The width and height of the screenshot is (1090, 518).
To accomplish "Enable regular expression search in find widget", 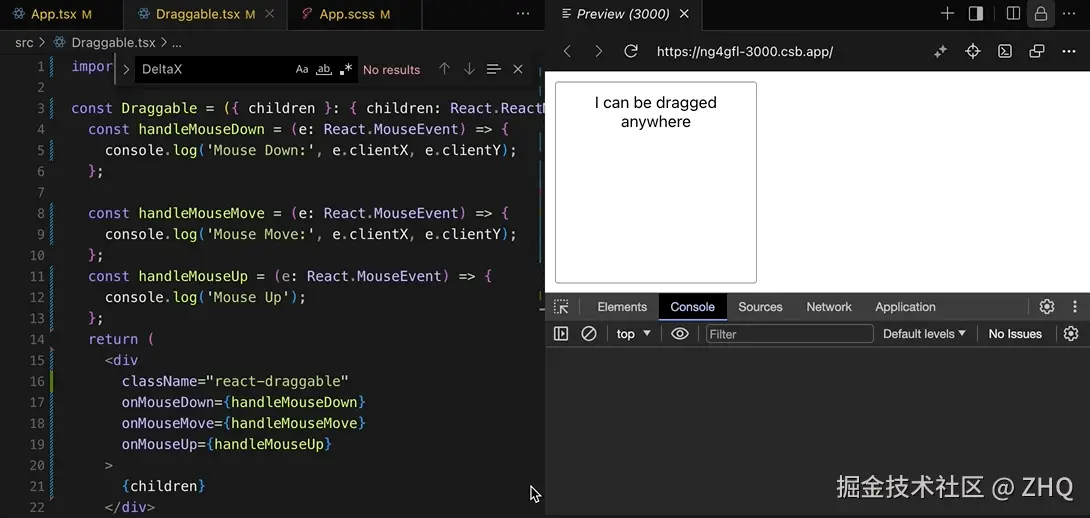I will [346, 70].
